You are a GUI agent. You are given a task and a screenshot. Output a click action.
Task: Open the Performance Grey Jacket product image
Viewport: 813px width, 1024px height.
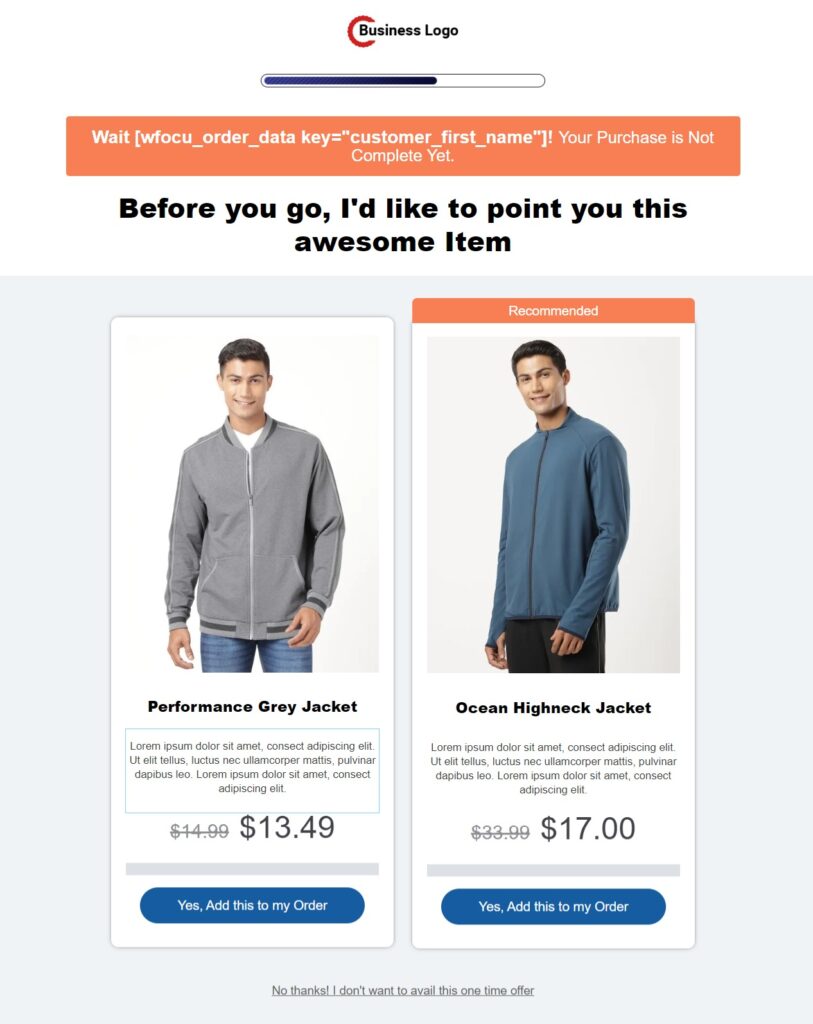[x=252, y=504]
